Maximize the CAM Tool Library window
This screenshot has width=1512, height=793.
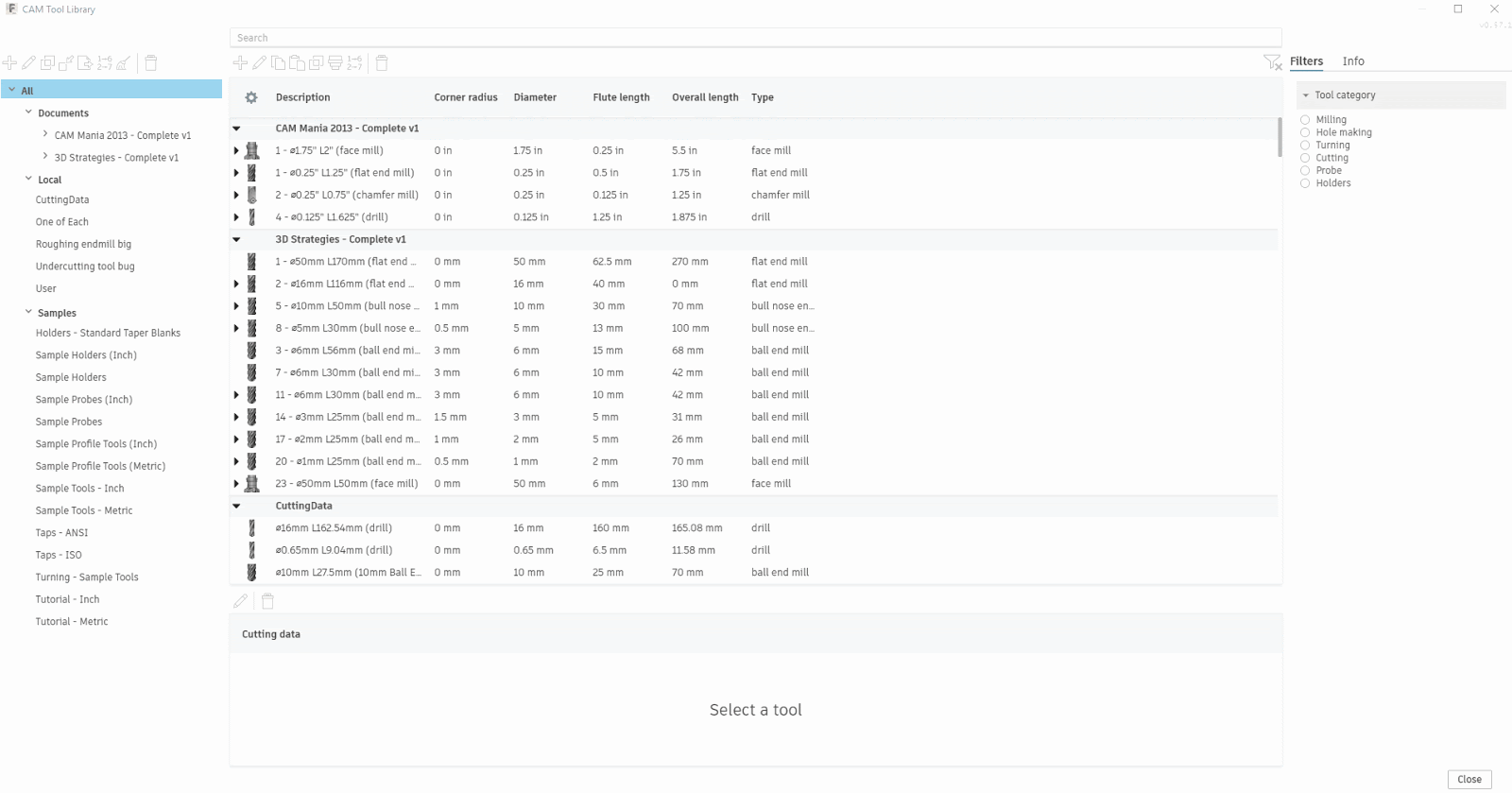[1458, 9]
